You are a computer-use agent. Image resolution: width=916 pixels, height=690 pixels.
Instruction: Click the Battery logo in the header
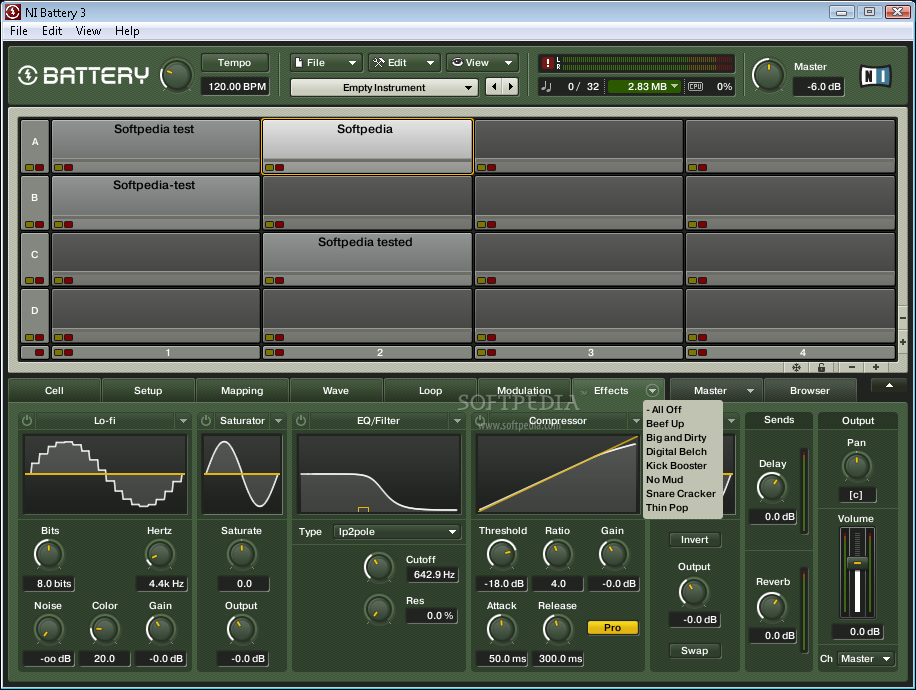coord(83,75)
